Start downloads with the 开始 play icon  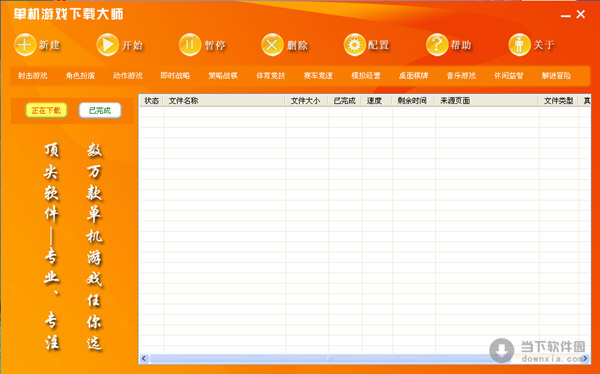pos(108,45)
